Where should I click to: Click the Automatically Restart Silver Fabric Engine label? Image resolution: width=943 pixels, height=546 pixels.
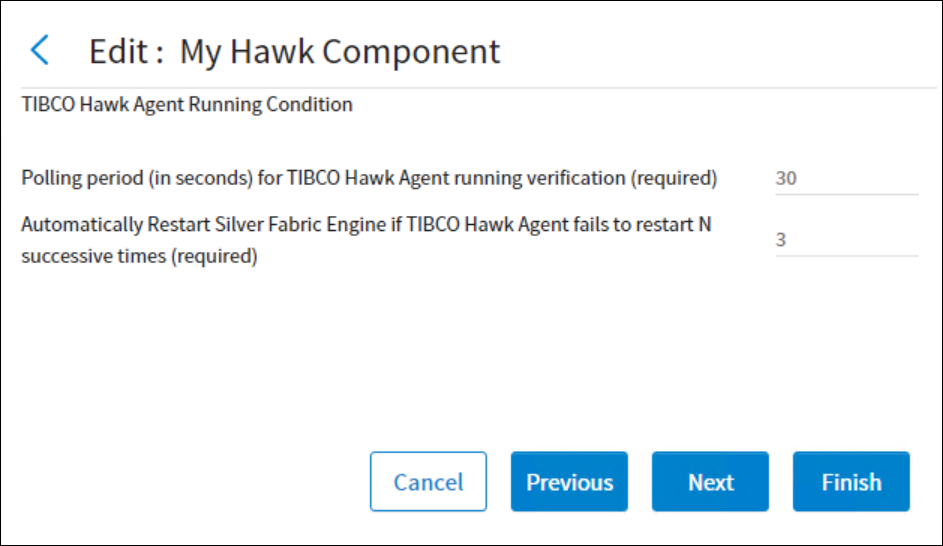tap(366, 225)
